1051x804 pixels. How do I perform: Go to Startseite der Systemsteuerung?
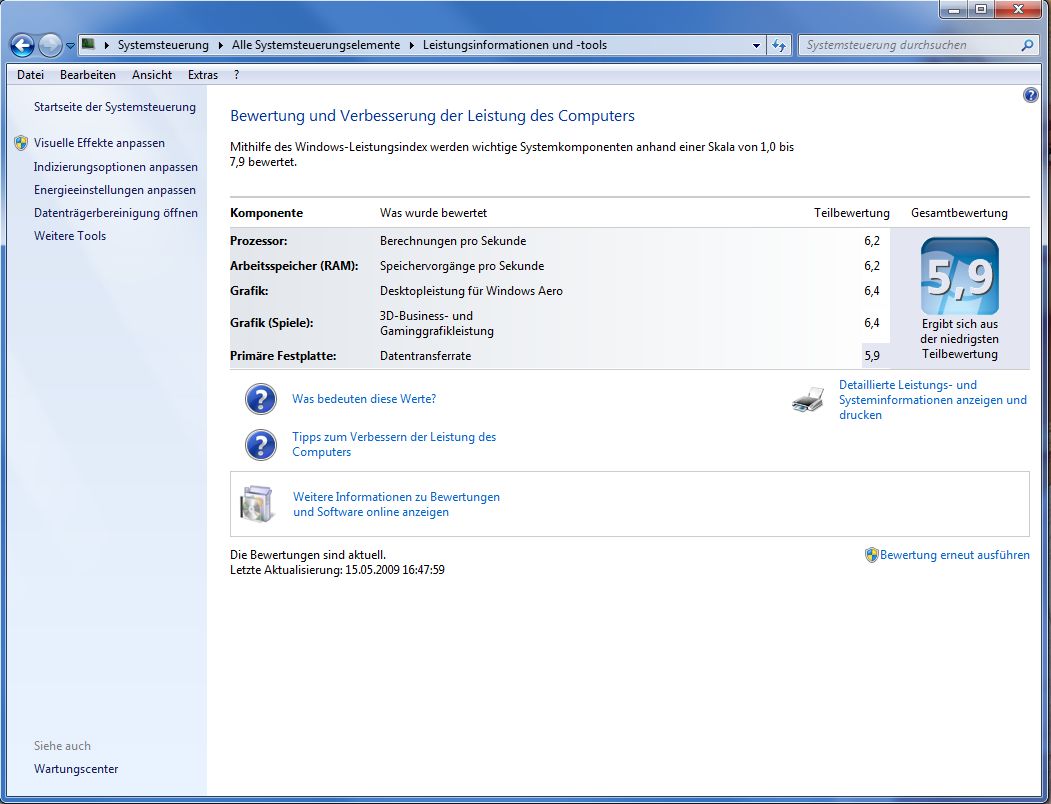115,107
